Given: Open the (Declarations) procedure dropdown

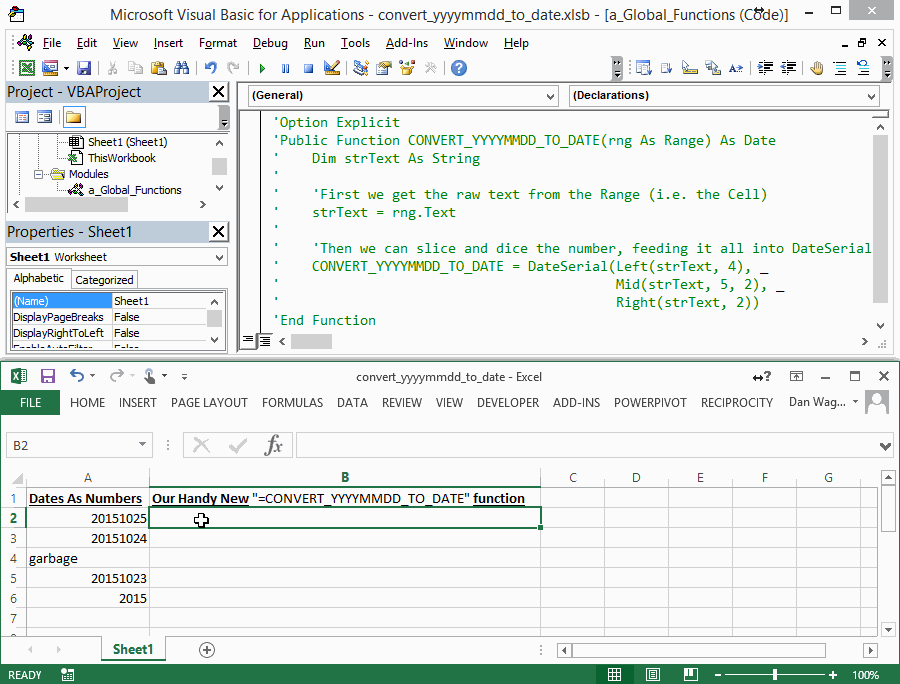Looking at the screenshot, I should [x=724, y=95].
